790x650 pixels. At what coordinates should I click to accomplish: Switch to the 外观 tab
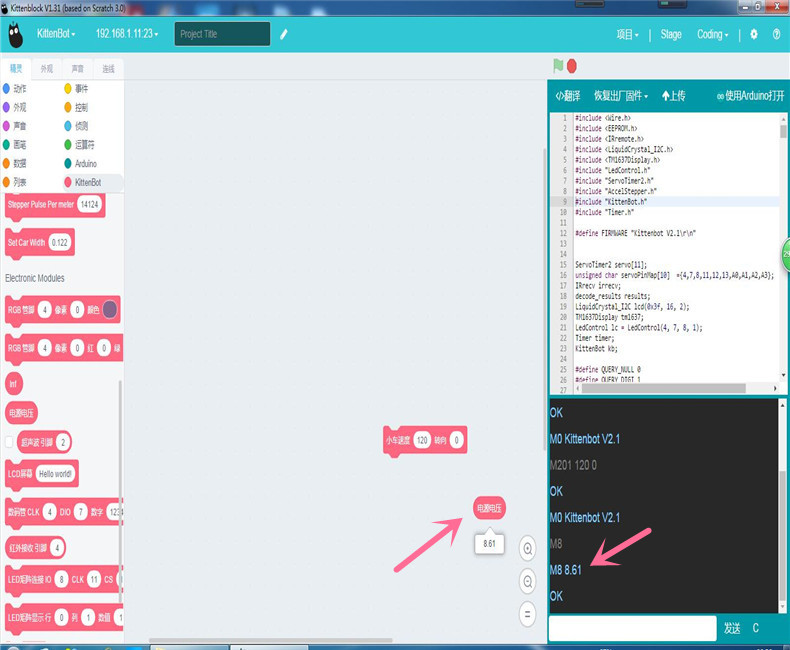pyautogui.click(x=47, y=69)
